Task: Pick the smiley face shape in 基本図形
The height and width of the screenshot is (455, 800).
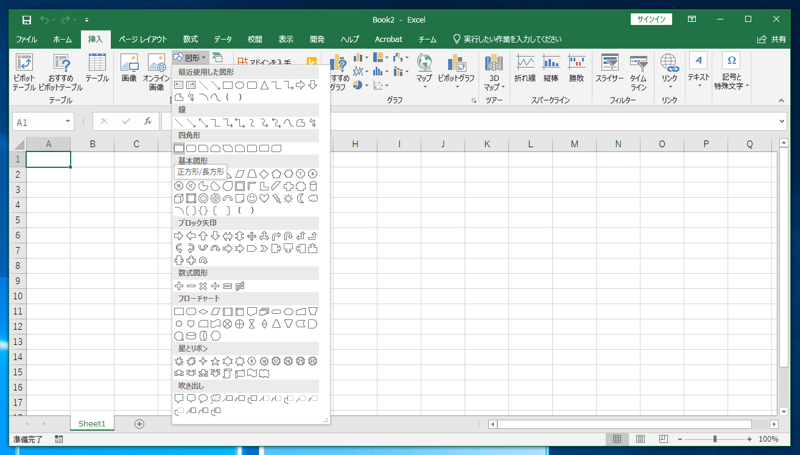Action: pyautogui.click(x=252, y=198)
